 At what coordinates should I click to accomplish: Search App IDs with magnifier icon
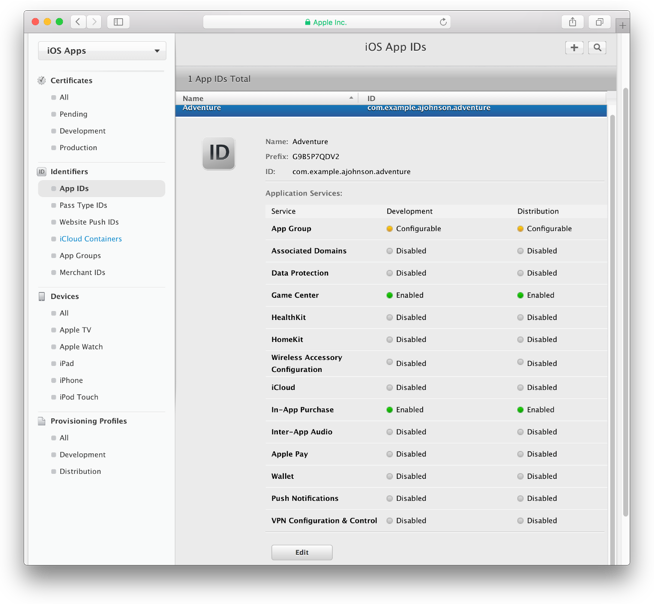pyautogui.click(x=597, y=48)
